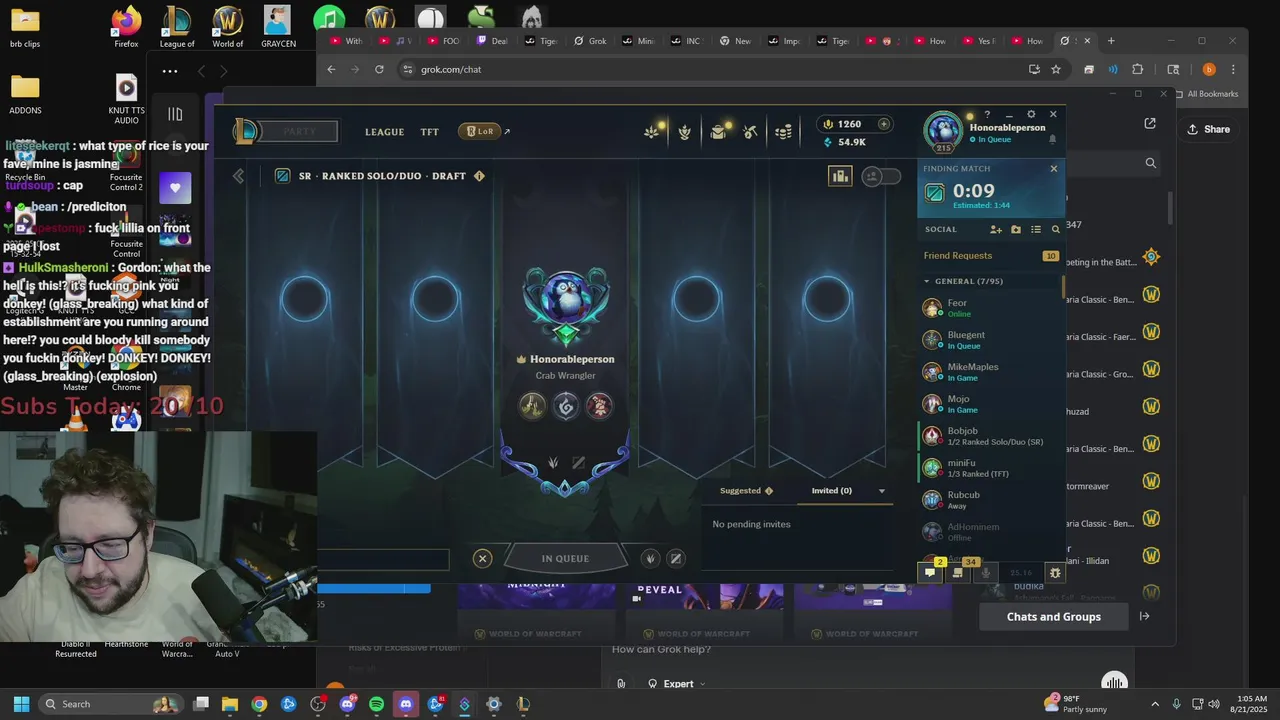Open Friend Requests
The width and height of the screenshot is (1280, 720).
[x=990, y=256]
